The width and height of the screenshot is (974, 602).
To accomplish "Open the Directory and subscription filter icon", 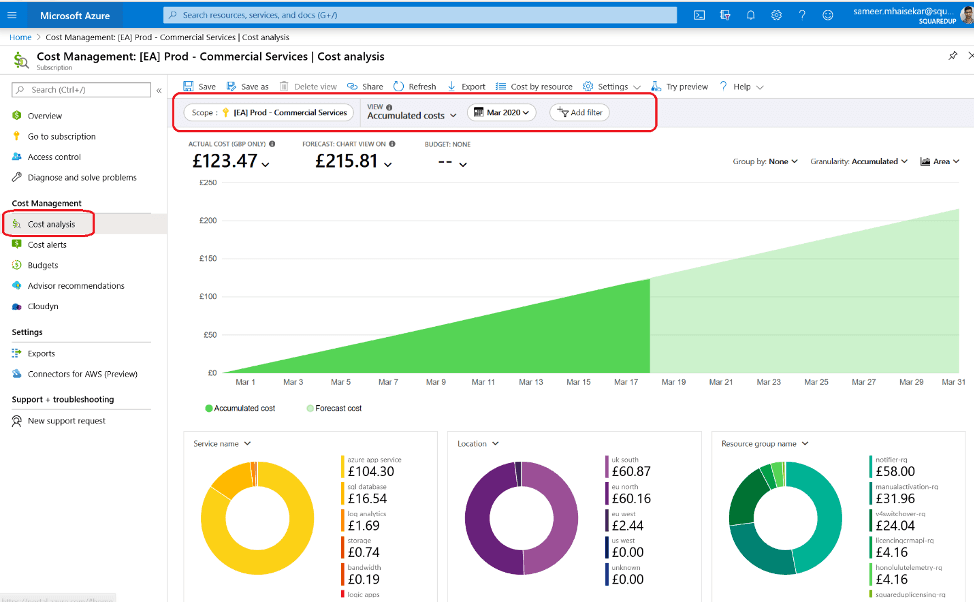I will coord(725,15).
